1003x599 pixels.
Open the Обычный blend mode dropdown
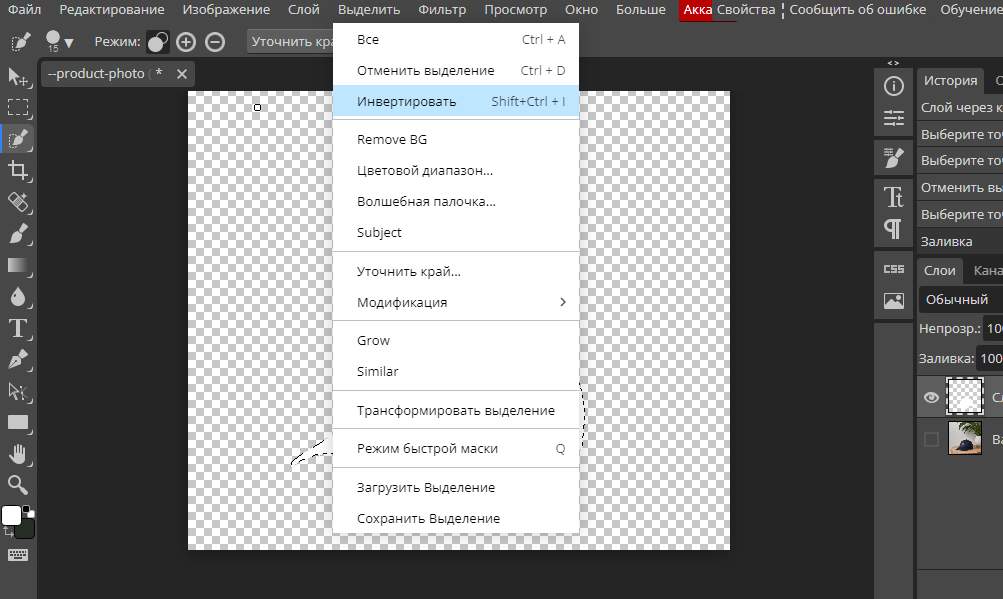[x=961, y=300]
